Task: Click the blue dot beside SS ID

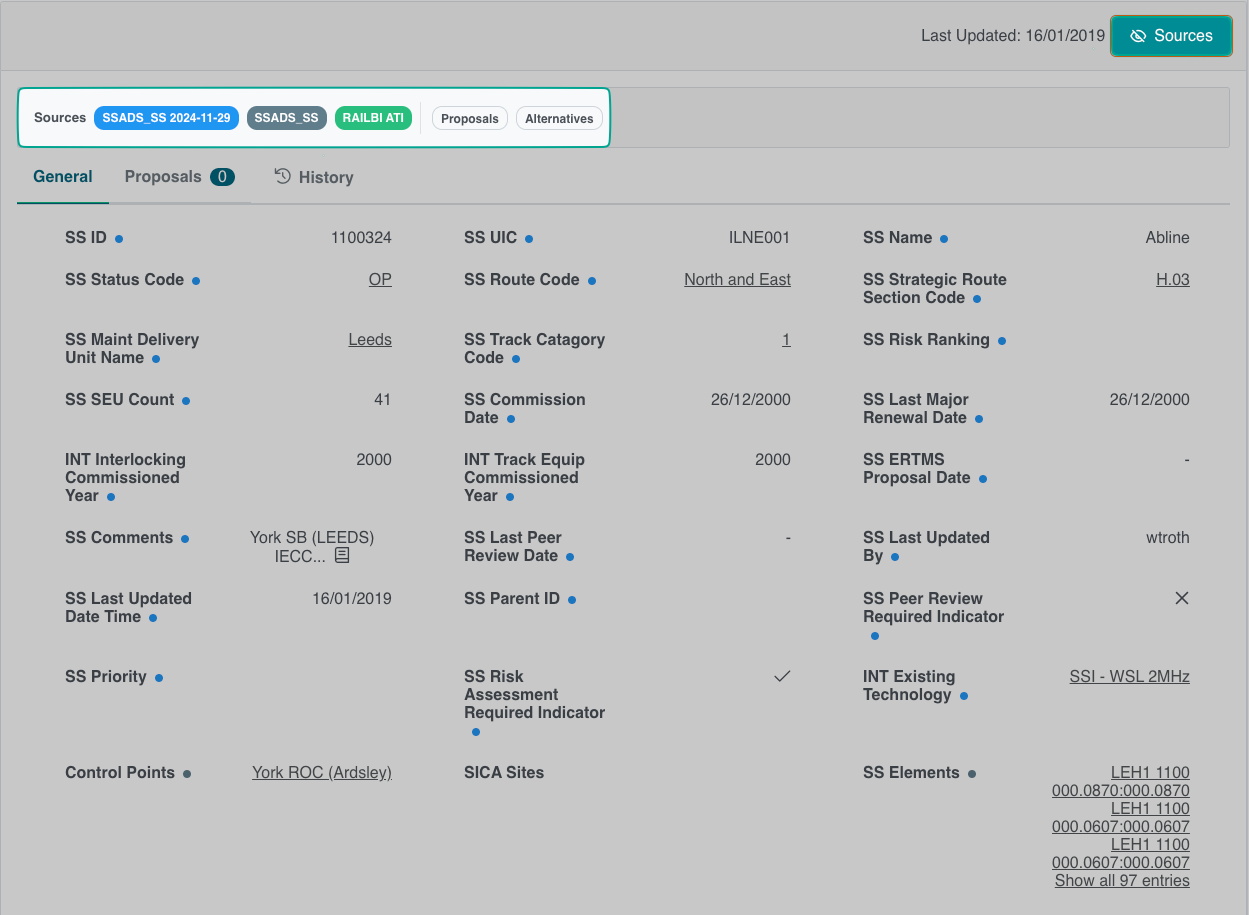Action: pyautogui.click(x=119, y=239)
